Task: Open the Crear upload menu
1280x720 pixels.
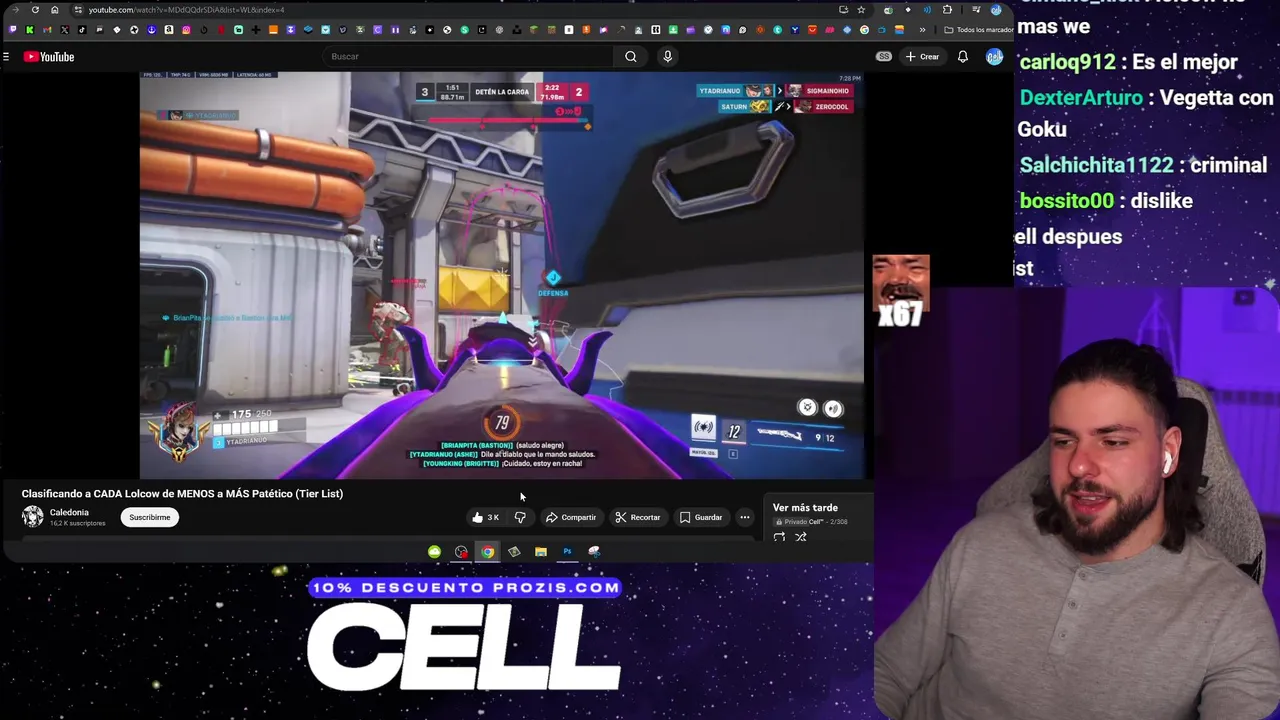Action: coord(922,57)
